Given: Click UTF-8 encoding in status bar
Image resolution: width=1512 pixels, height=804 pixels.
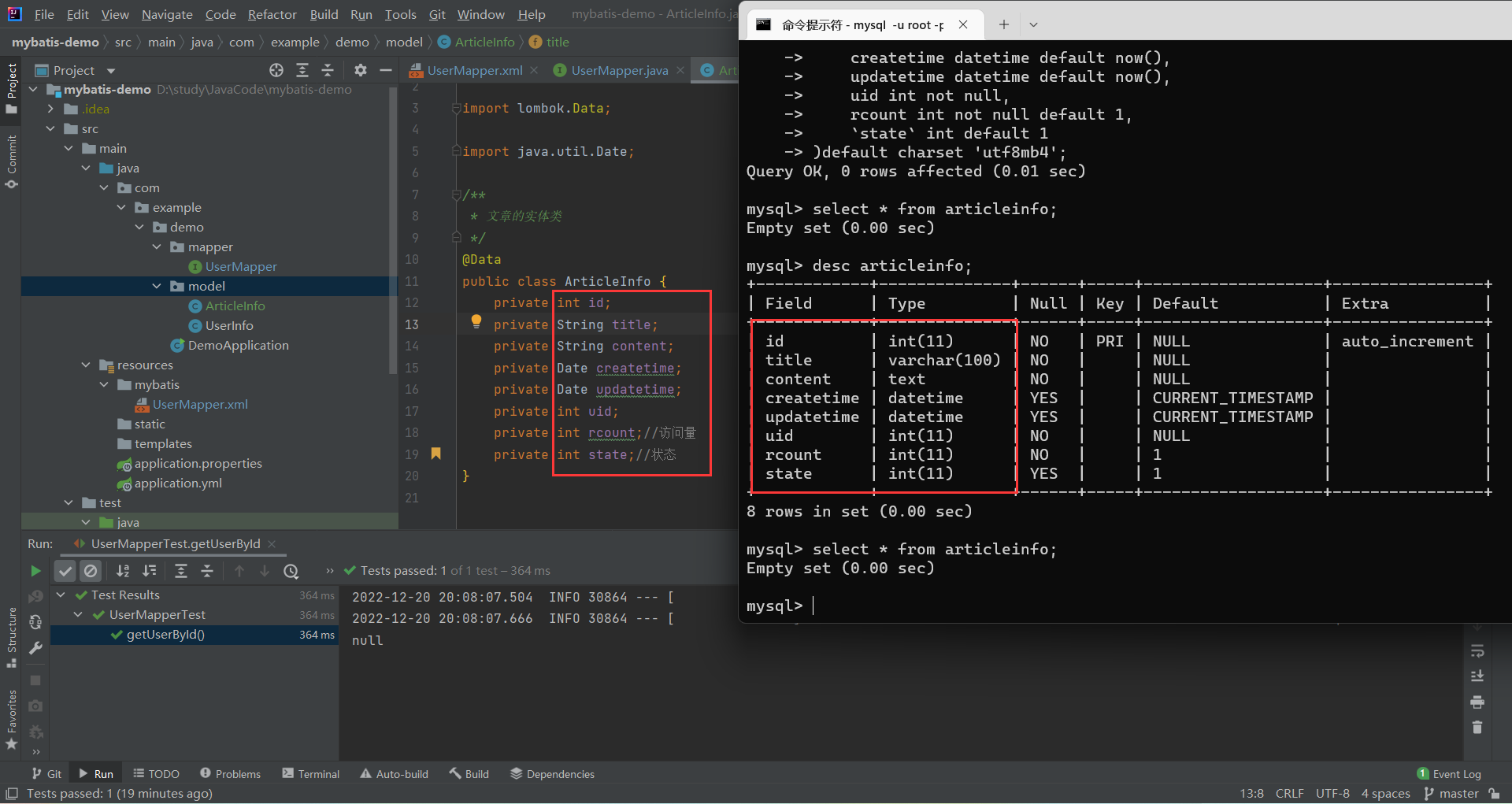Looking at the screenshot, I should tap(1332, 794).
